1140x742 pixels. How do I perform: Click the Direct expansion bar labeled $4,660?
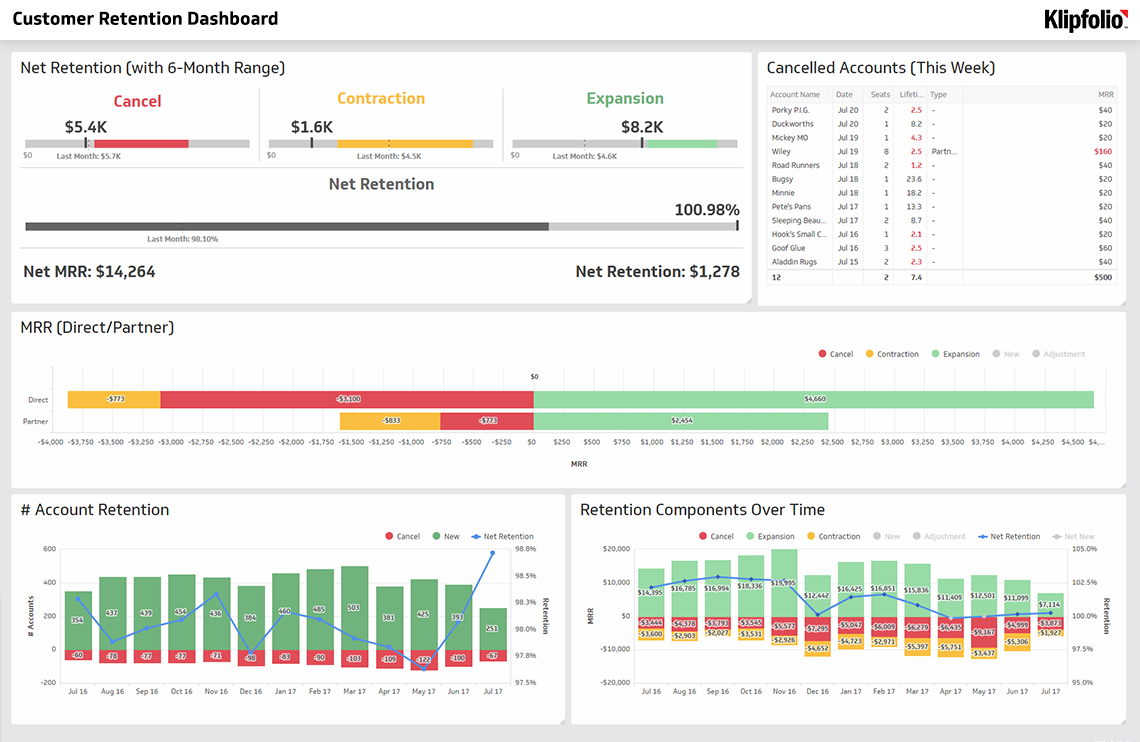pyautogui.click(x=814, y=399)
